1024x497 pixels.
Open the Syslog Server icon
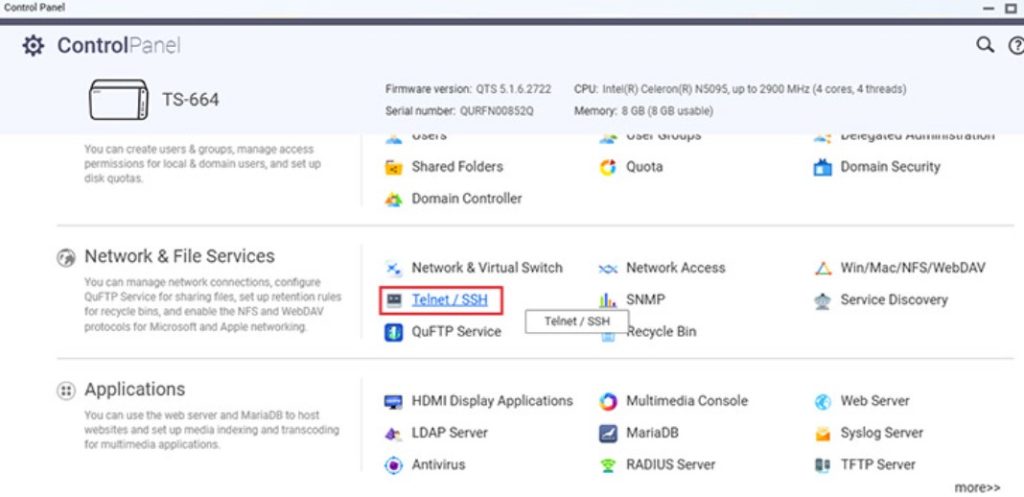tap(822, 434)
